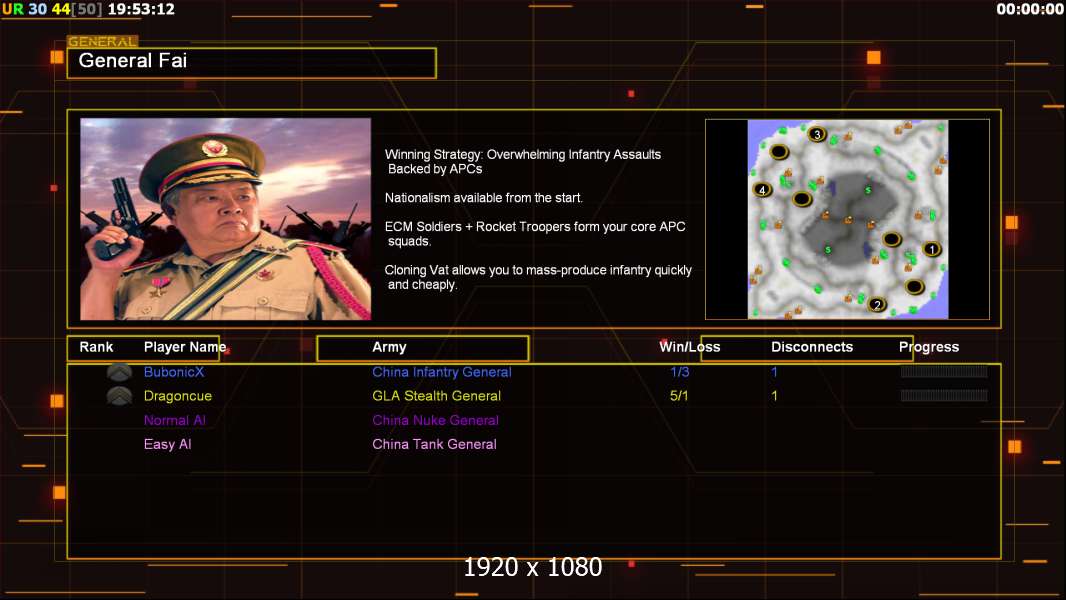Image resolution: width=1066 pixels, height=600 pixels.
Task: Click the UR indicator in the overlay
Action: pos(12,9)
